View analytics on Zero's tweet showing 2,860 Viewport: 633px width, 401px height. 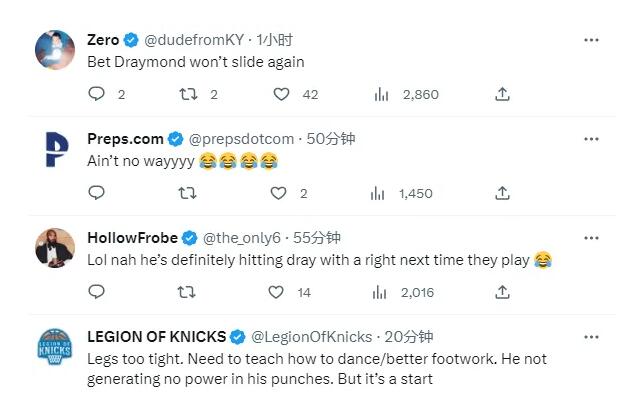[x=381, y=94]
